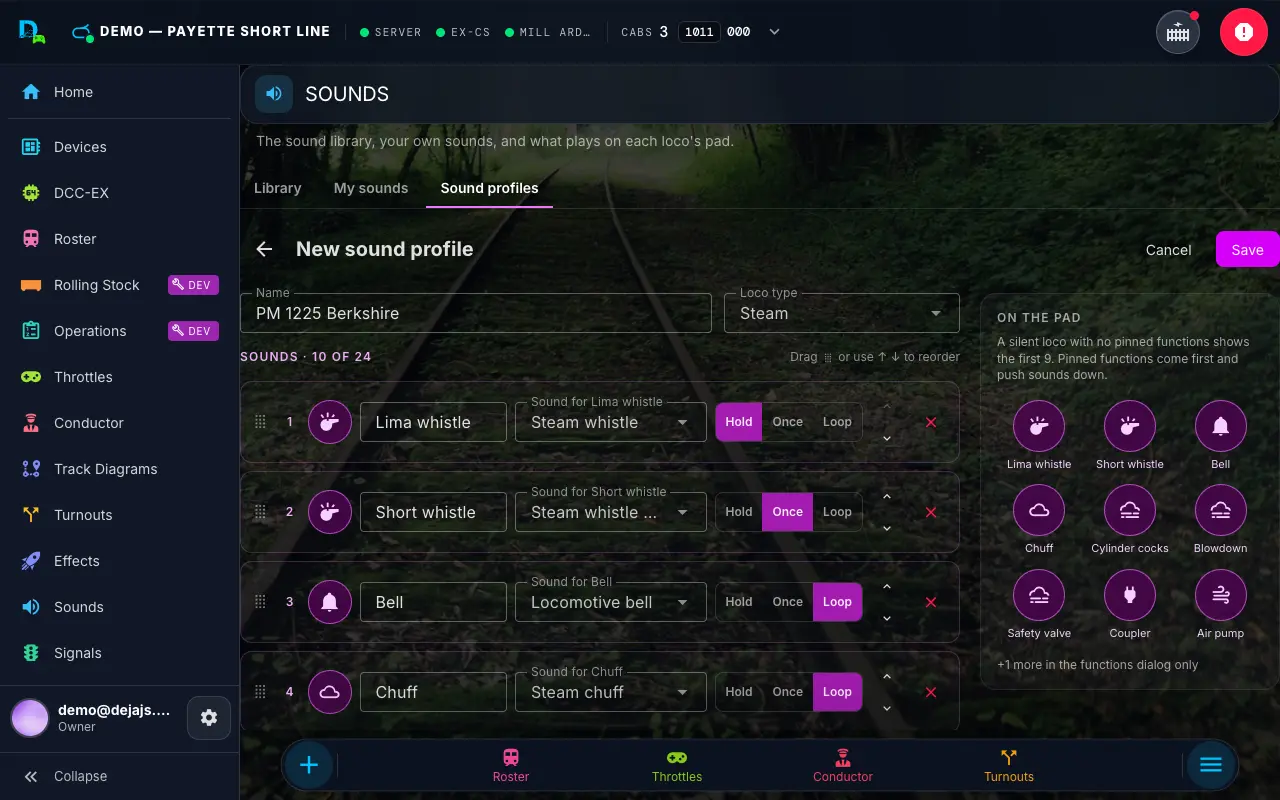
Task: Expand the cabs chevron in top bar
Action: [x=774, y=32]
